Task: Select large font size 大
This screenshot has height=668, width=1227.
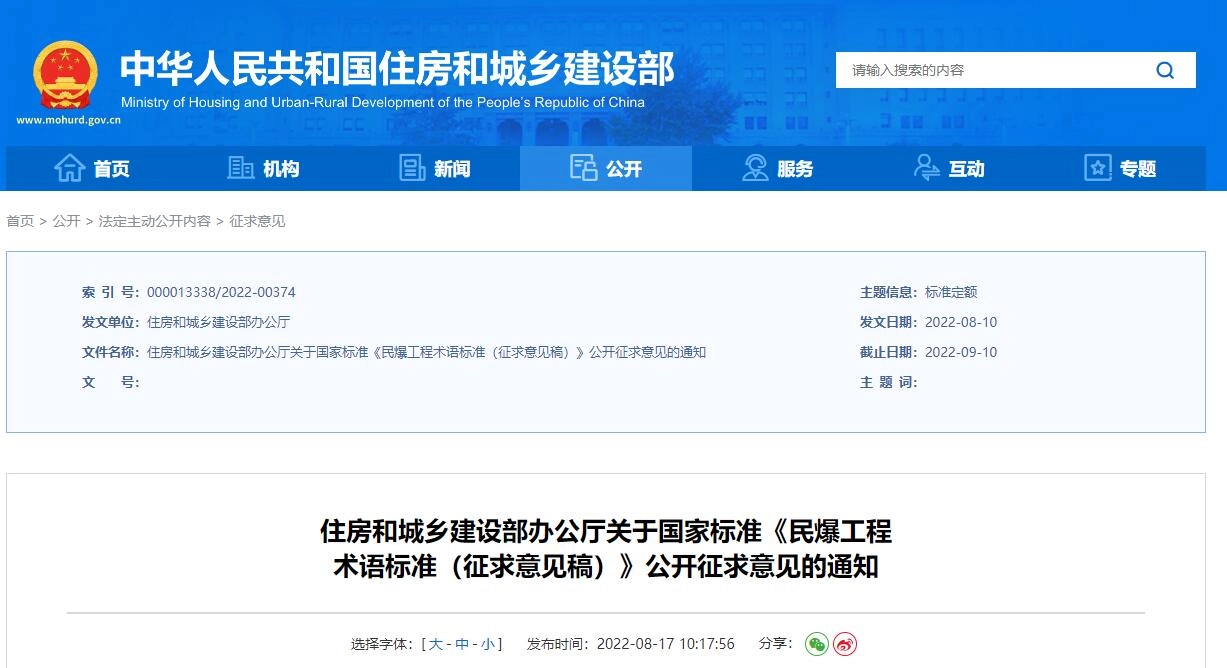Action: tap(434, 644)
